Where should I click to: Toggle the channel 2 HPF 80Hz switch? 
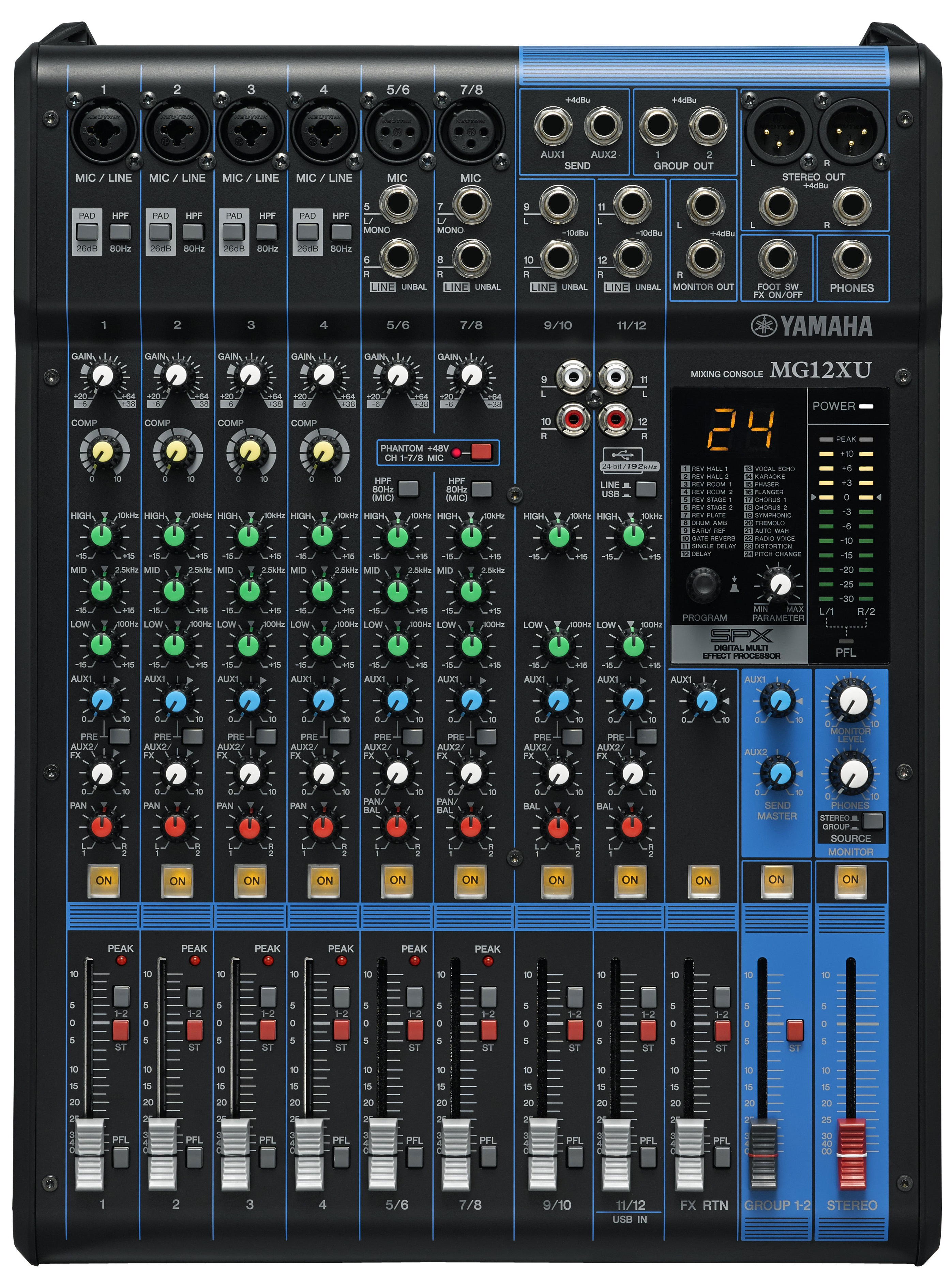(194, 232)
